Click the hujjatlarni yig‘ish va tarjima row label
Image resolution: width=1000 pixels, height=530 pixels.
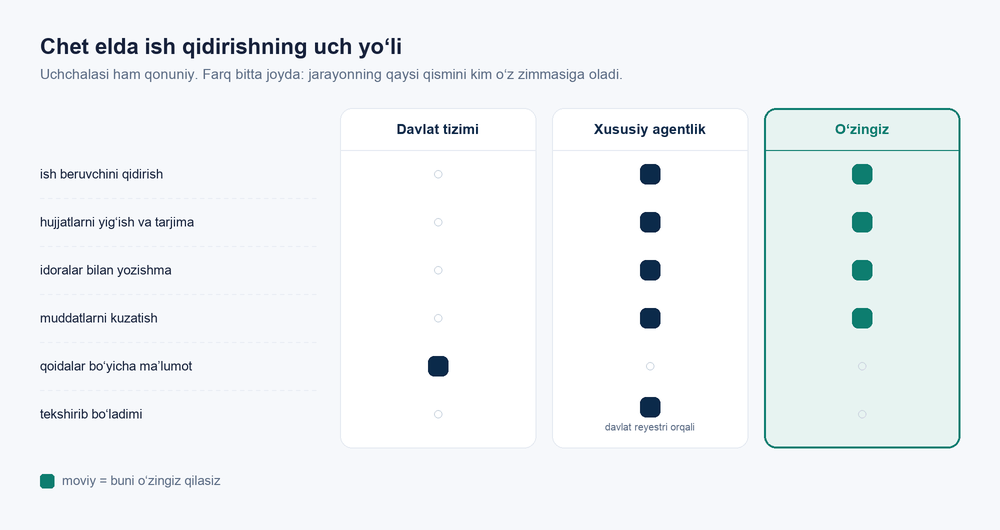click(x=117, y=222)
